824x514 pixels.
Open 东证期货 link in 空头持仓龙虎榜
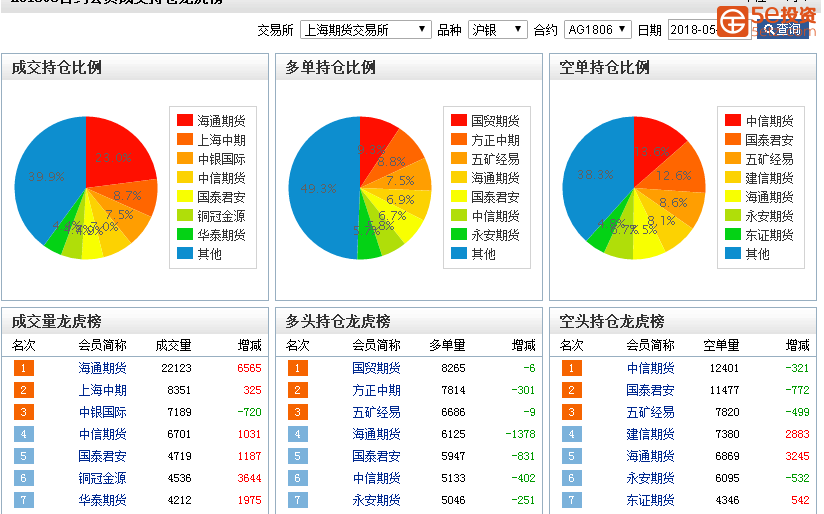point(651,500)
